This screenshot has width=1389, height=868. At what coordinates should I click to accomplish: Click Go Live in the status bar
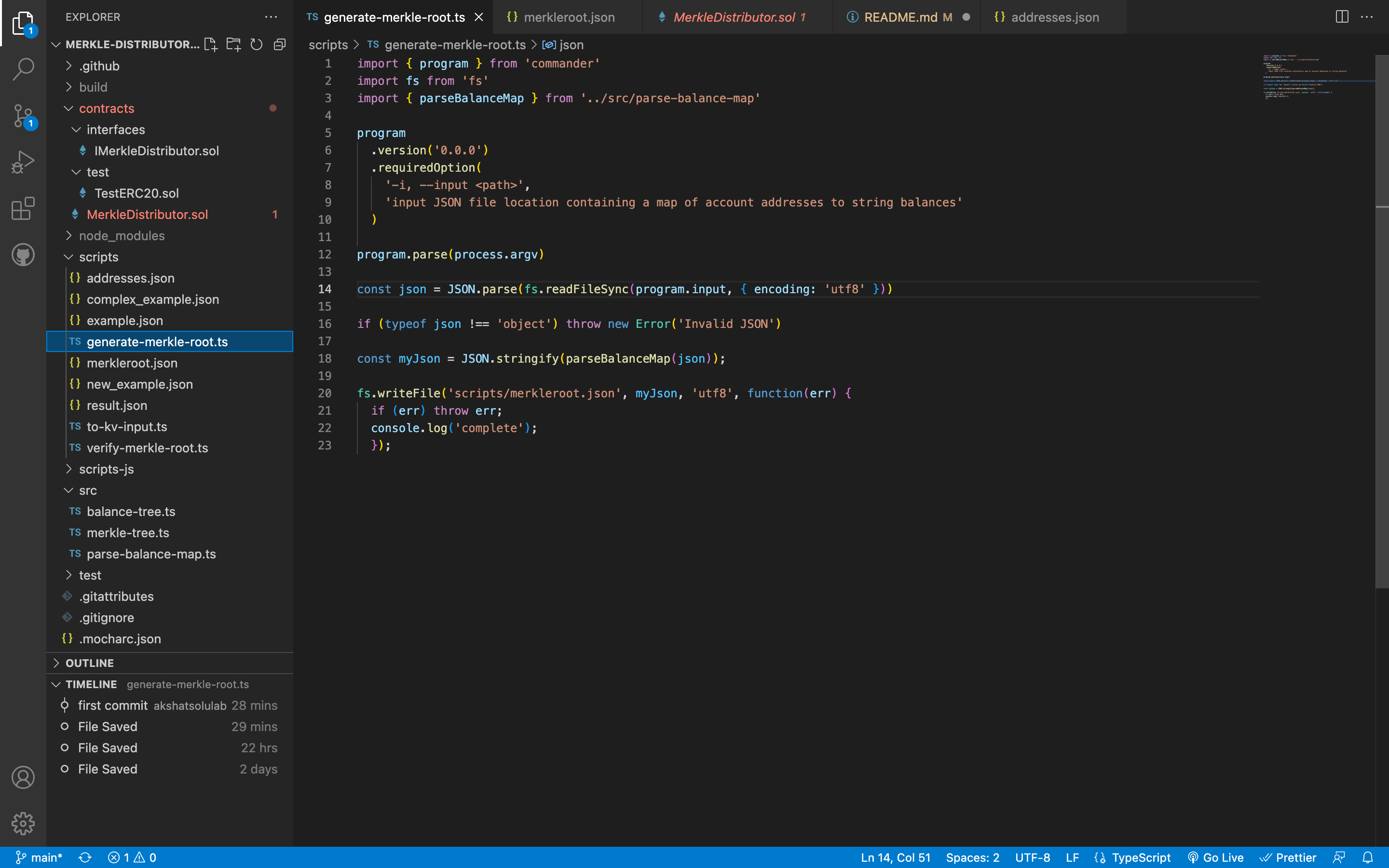(1215, 858)
